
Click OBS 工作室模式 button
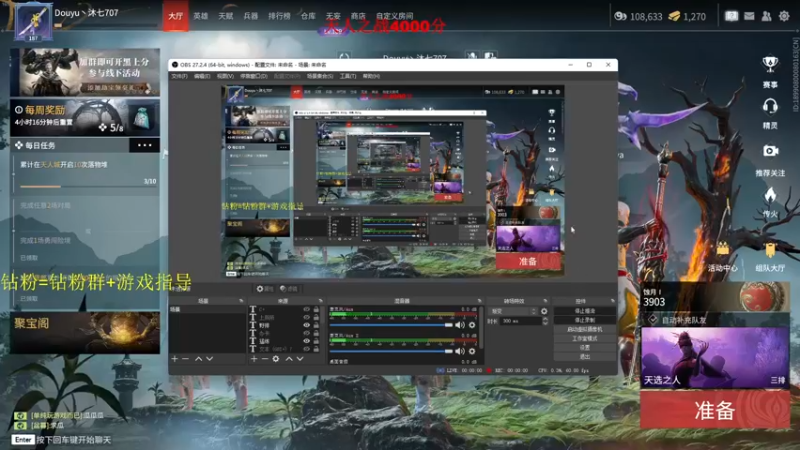click(584, 338)
